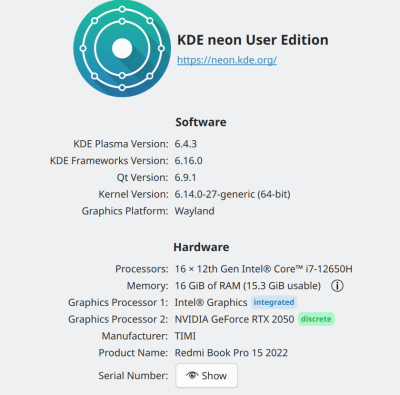Select the Qt version value 6.9.1
The image size is (400, 395).
185,177
